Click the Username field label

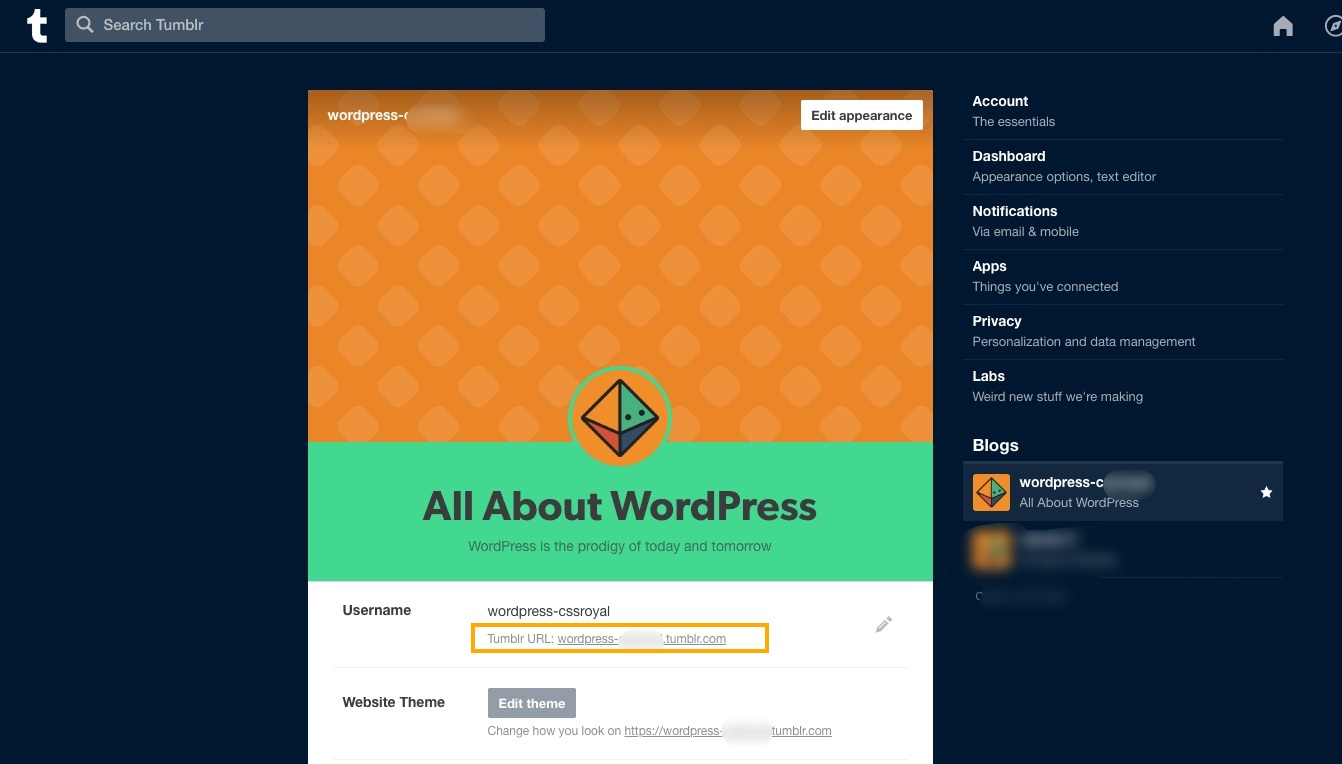[377, 610]
